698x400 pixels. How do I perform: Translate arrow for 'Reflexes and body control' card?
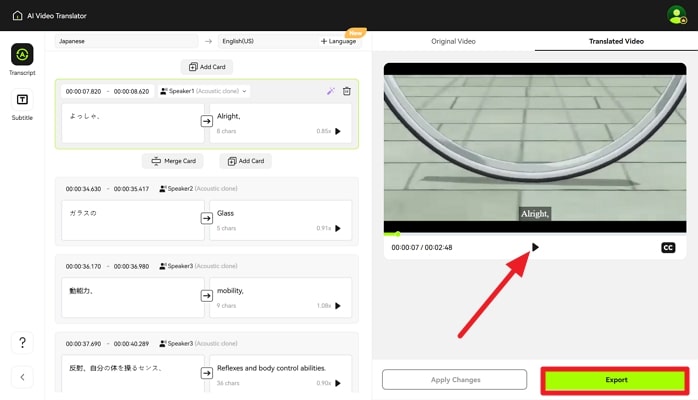(207, 373)
